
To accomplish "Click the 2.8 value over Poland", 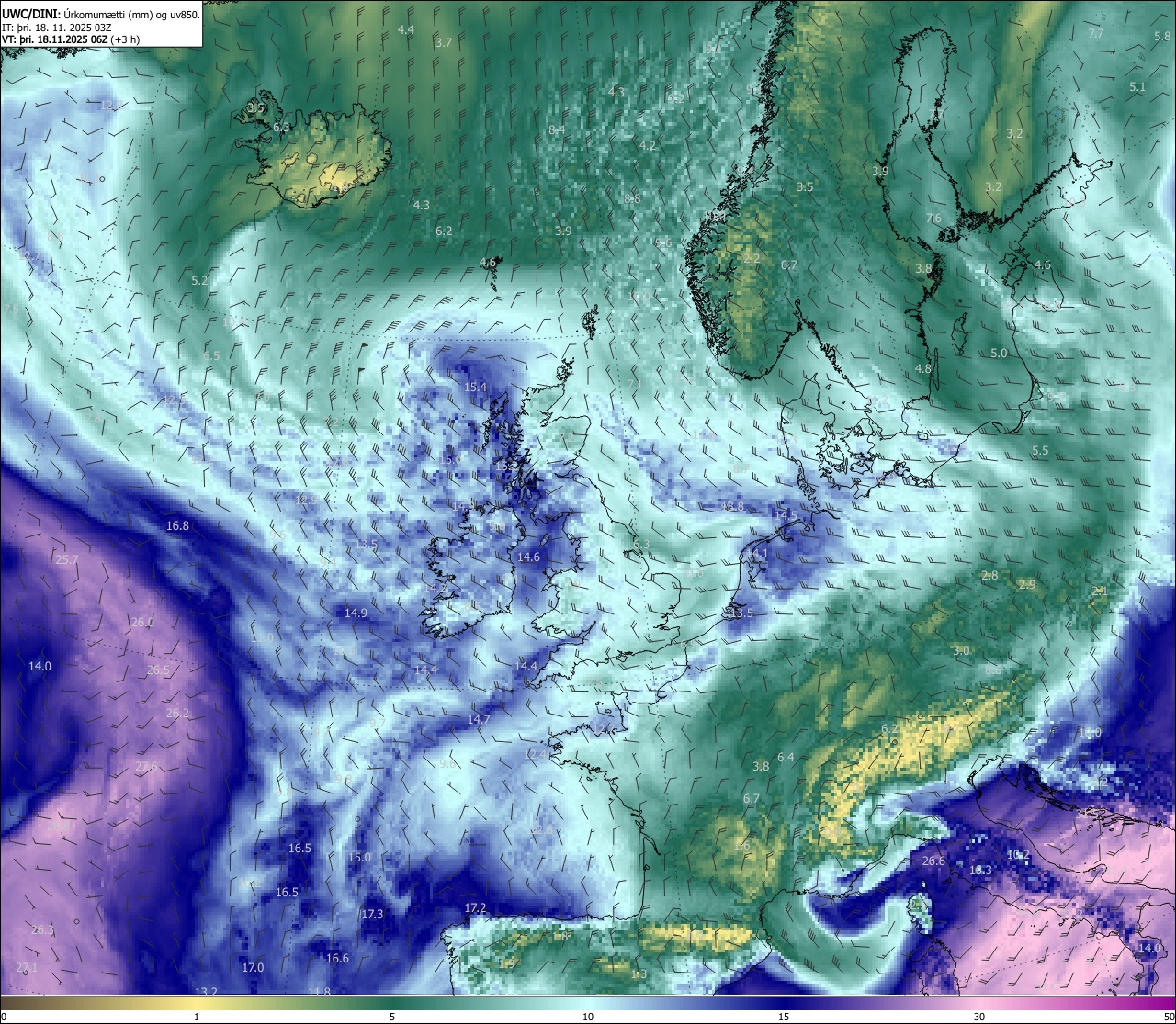I will (x=989, y=576).
